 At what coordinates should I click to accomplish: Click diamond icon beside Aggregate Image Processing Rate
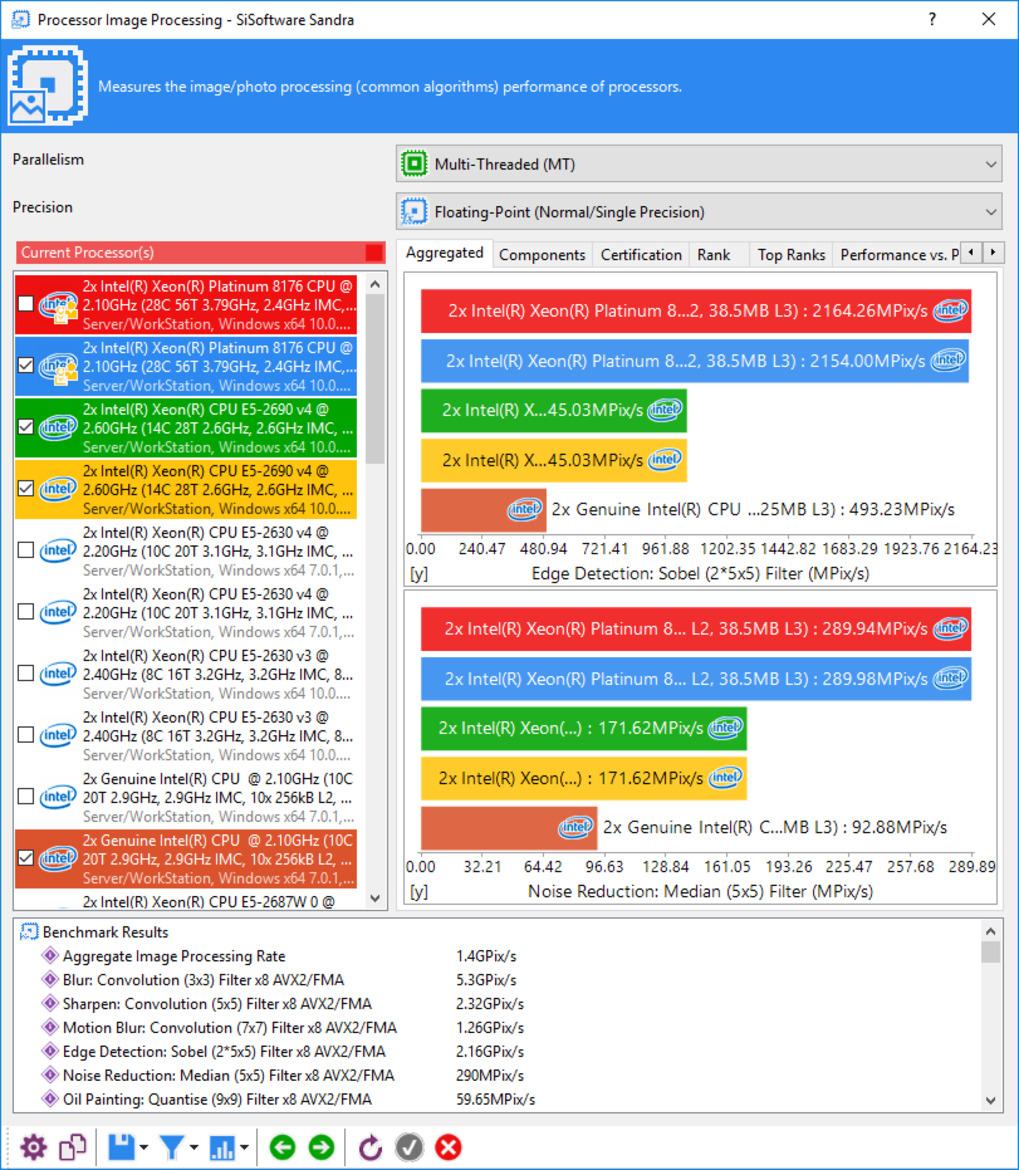[x=50, y=955]
